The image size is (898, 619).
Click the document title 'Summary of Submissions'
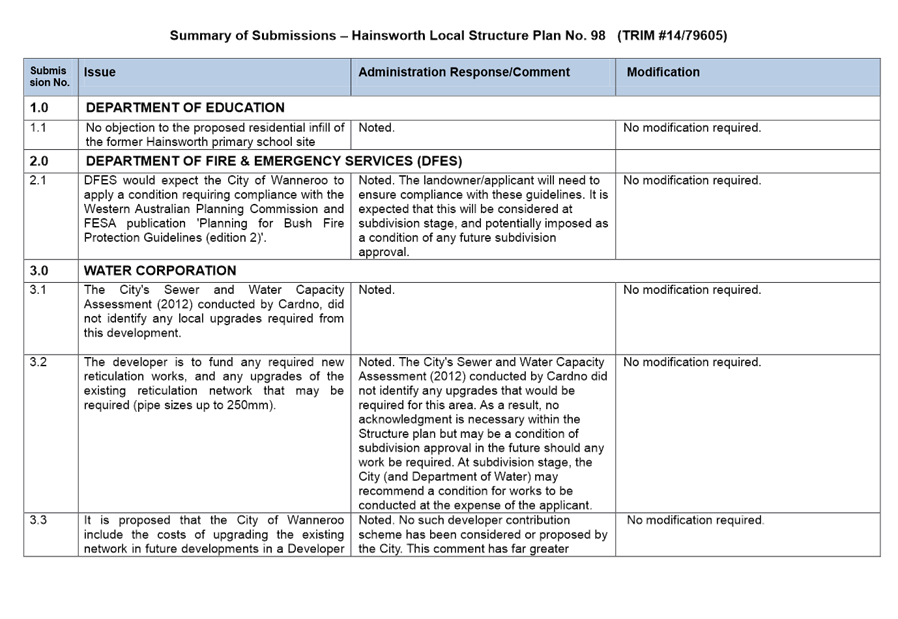[252, 36]
